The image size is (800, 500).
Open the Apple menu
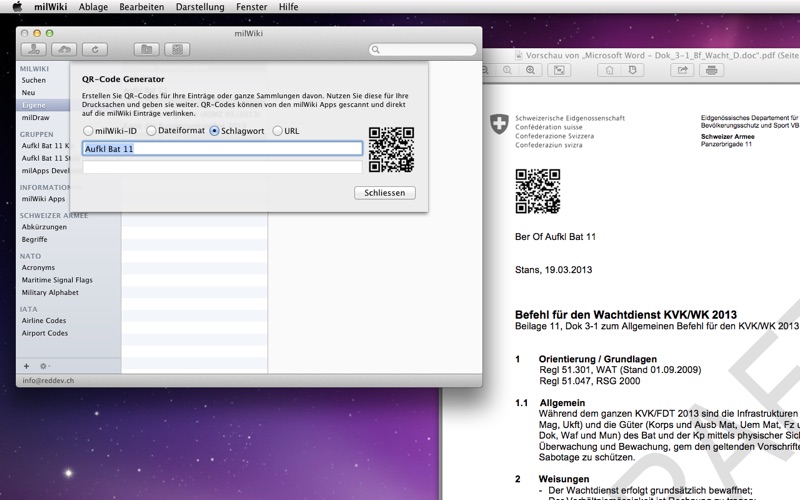17,7
